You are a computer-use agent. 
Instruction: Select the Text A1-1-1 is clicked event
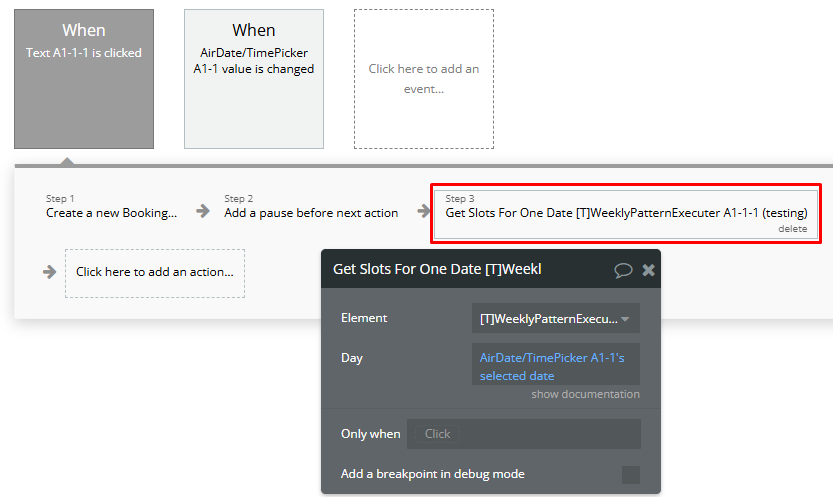click(x=84, y=79)
